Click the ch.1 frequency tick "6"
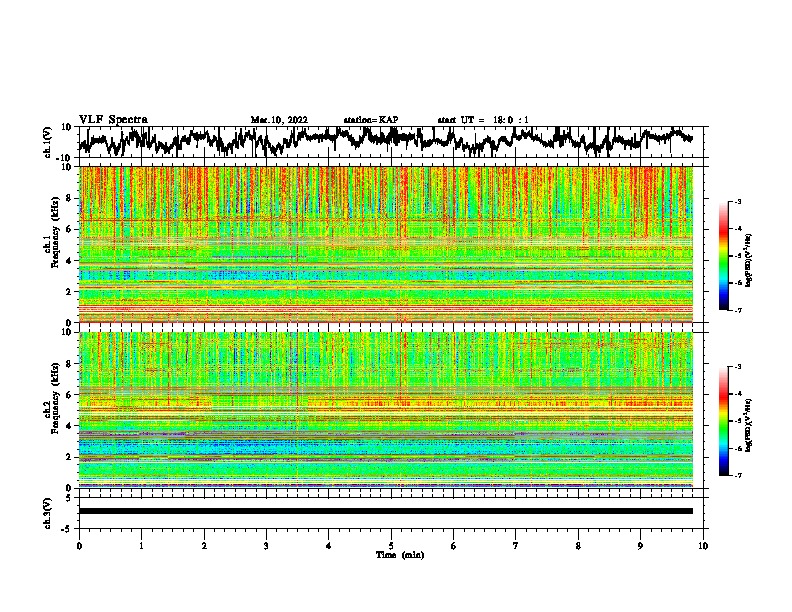Image resolution: width=792 pixels, height=612 pixels. [70, 230]
